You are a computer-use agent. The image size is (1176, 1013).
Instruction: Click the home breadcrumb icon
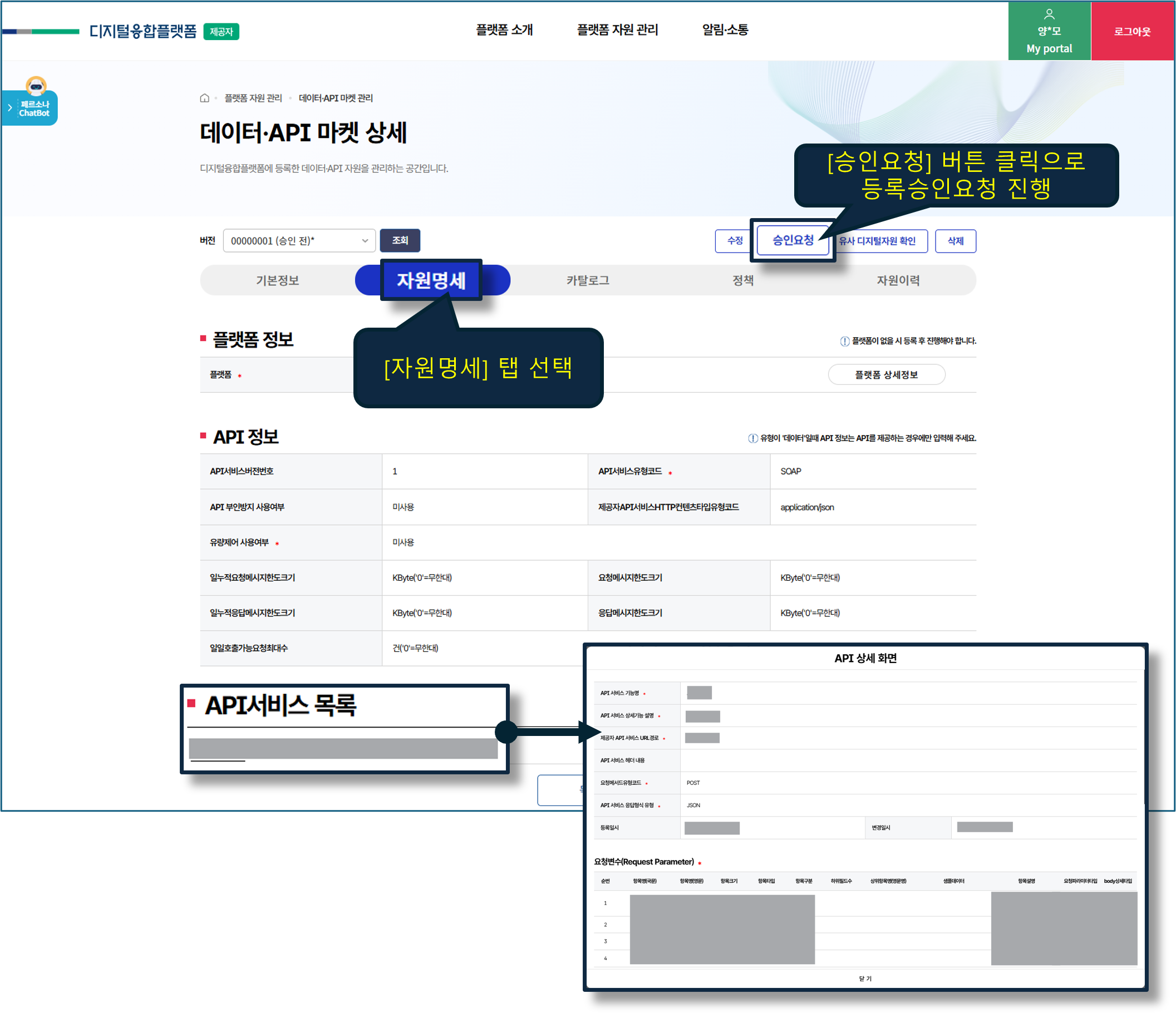coord(204,98)
